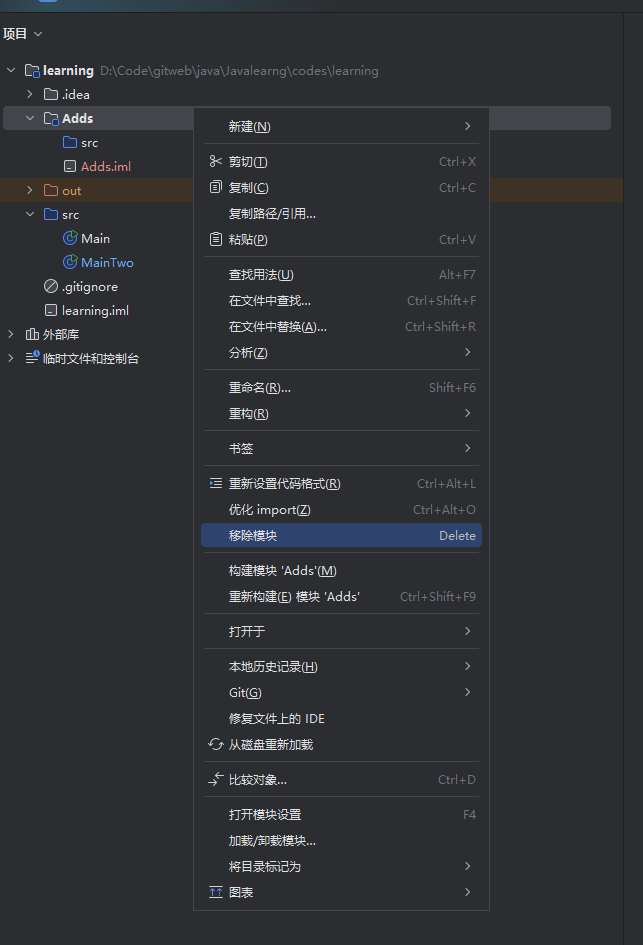Click the diagram icon beside 图表
Viewport: 643px width, 945px height.
[215, 892]
